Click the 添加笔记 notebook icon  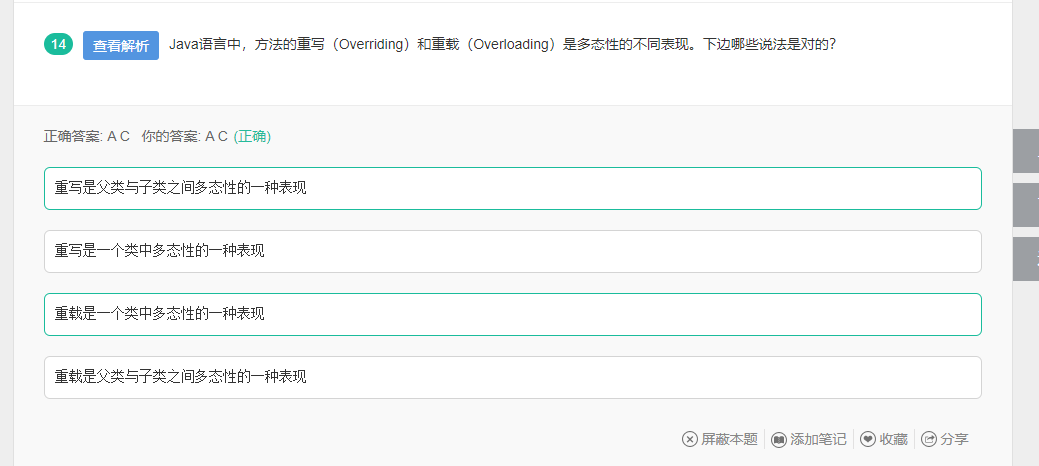click(779, 439)
